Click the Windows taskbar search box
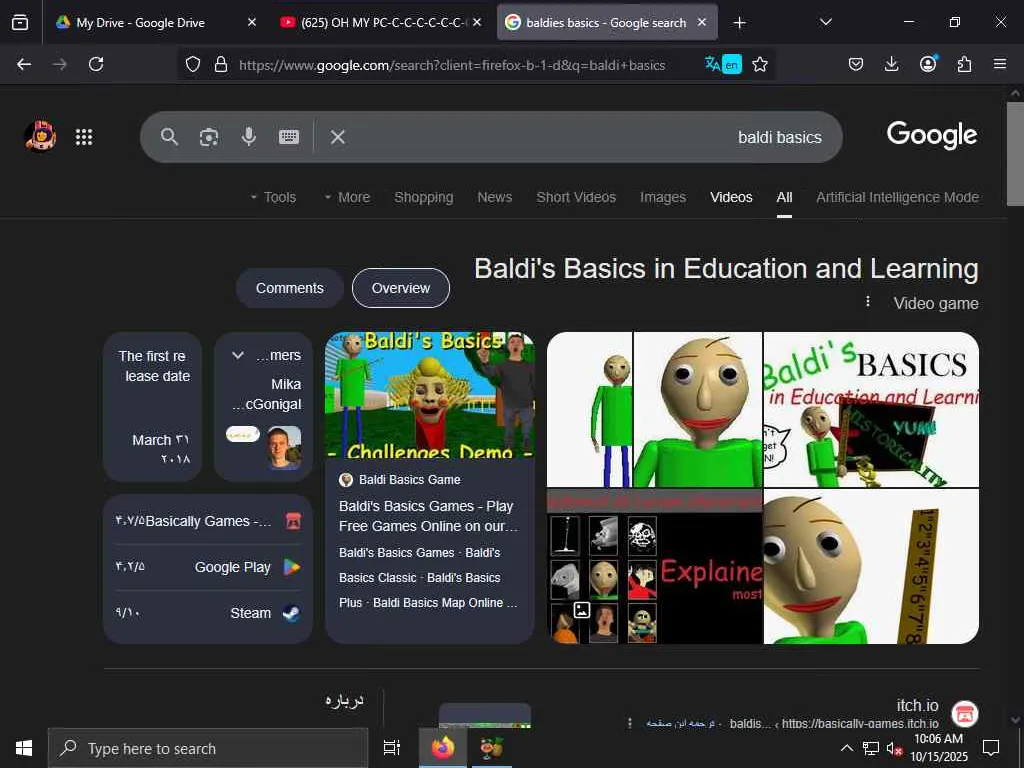 click(208, 748)
